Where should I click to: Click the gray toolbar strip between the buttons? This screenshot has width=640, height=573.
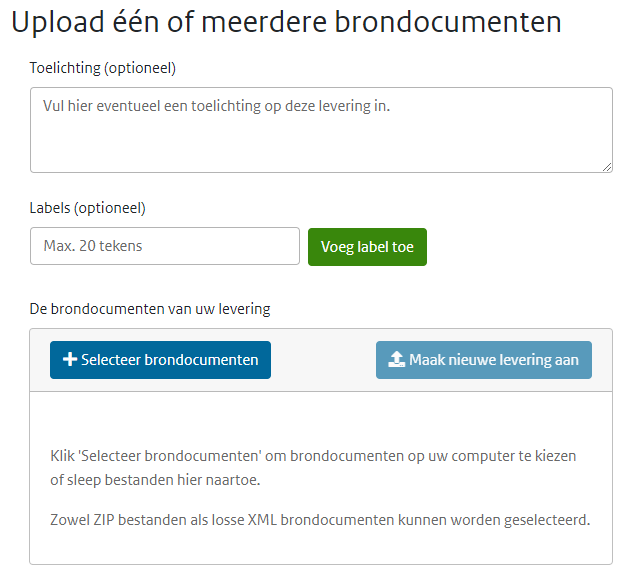click(323, 360)
